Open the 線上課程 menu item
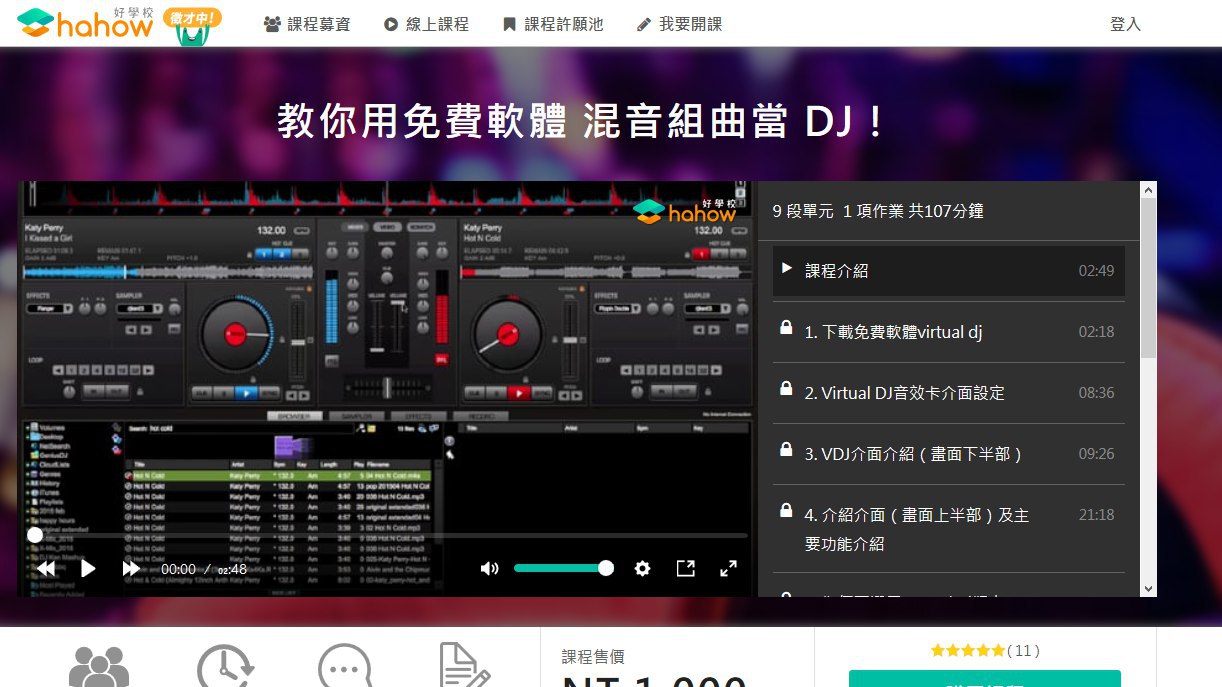 point(426,24)
